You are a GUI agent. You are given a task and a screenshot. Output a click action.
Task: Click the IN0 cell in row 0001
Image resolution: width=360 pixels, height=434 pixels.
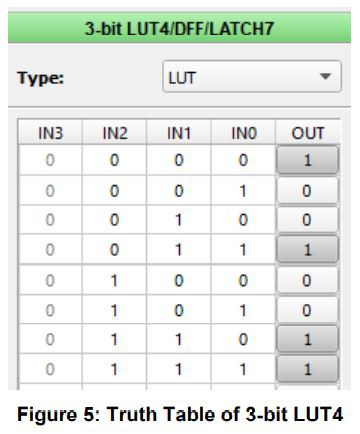pos(243,191)
